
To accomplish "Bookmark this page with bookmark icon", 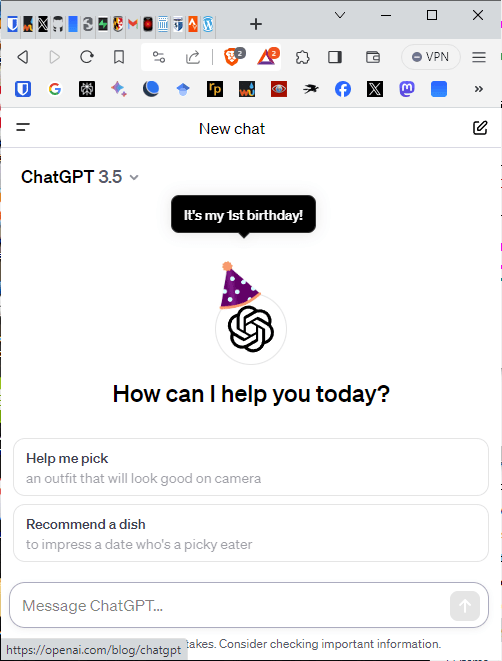I will click(119, 57).
